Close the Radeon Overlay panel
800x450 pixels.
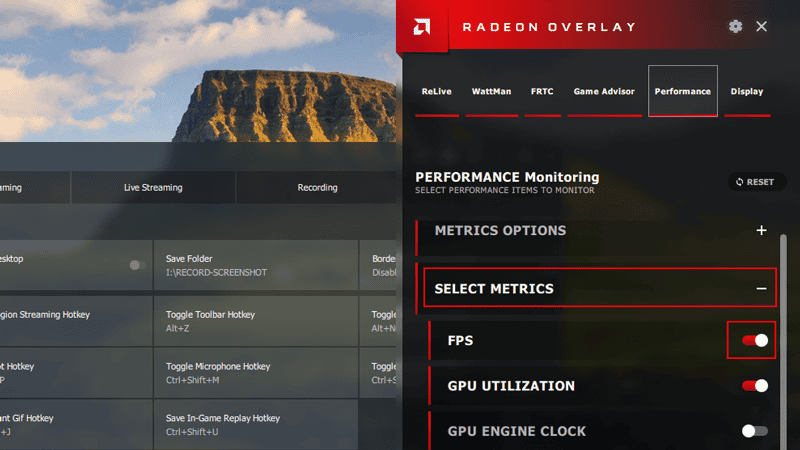762,26
